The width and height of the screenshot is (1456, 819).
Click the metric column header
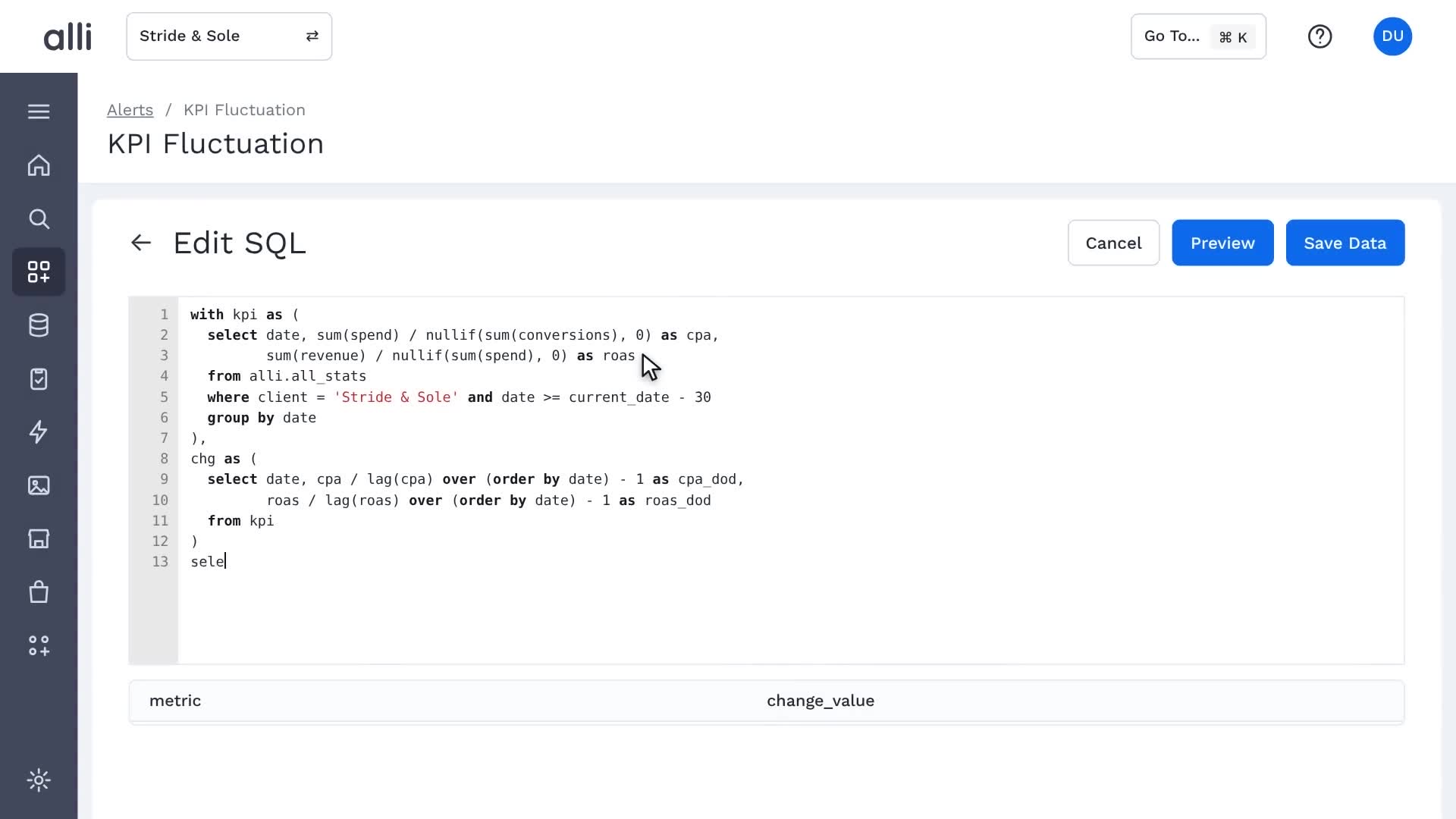tap(175, 701)
